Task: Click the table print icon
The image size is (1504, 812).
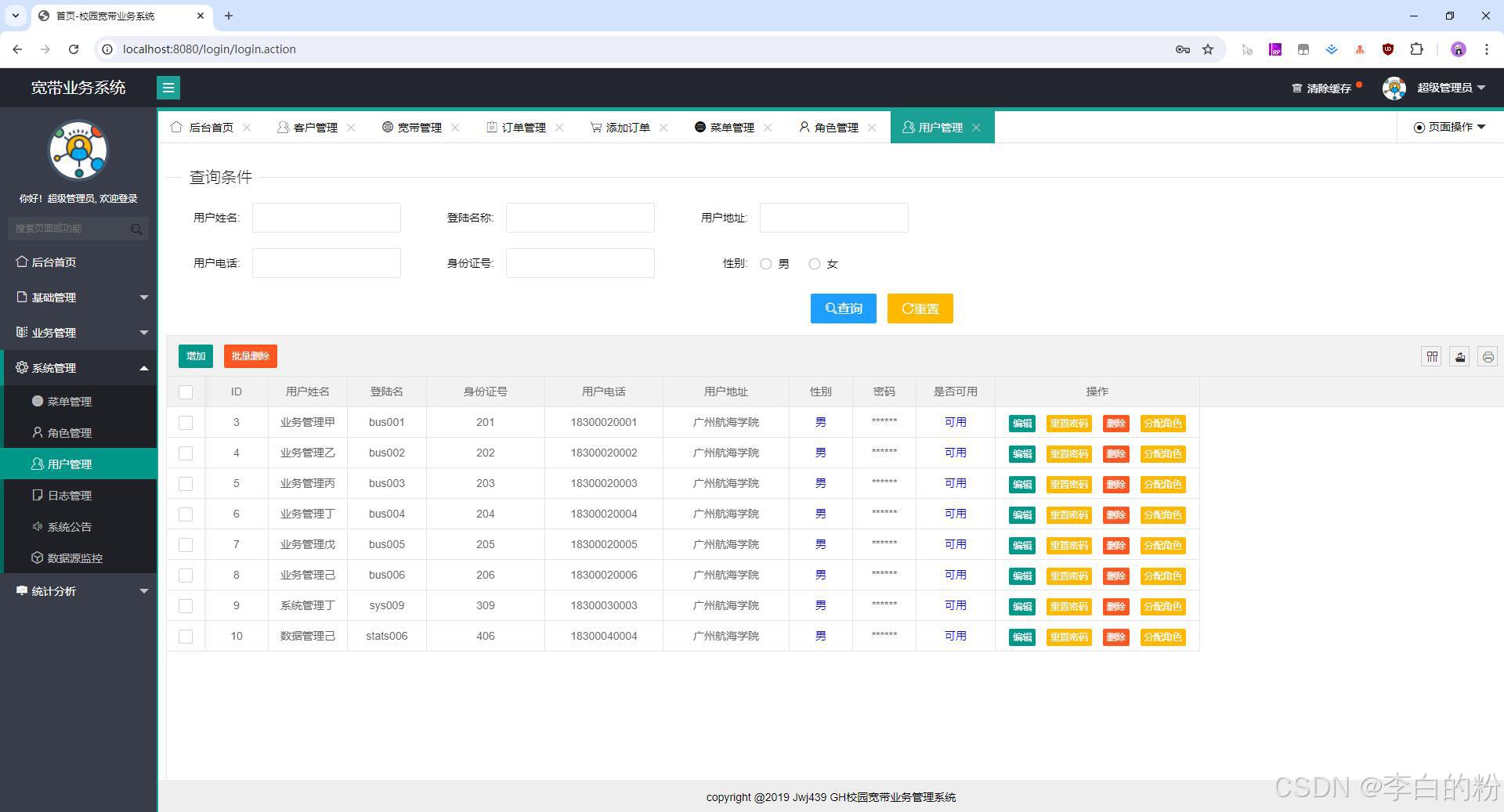Action: [1488, 357]
